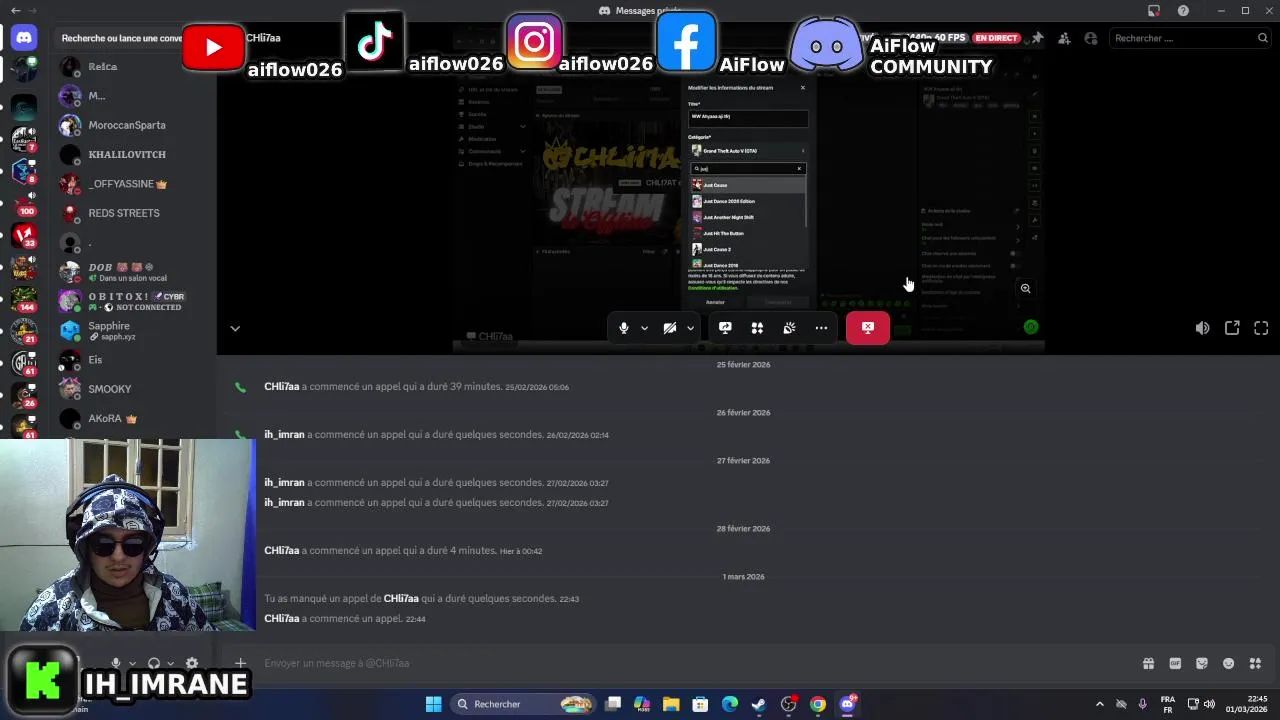Open the sticker picker
This screenshot has height=720, width=1280.
tap(1202, 663)
